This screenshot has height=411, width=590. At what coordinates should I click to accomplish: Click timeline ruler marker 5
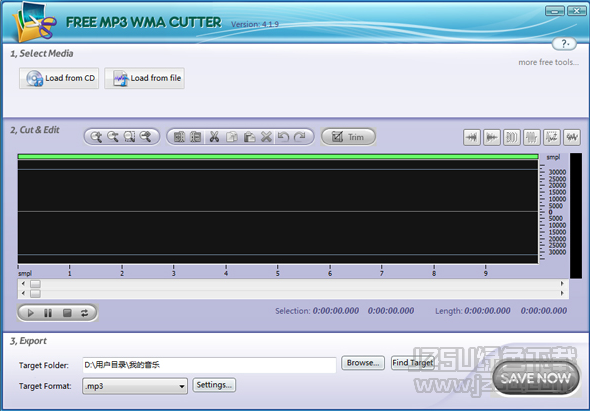click(x=277, y=273)
